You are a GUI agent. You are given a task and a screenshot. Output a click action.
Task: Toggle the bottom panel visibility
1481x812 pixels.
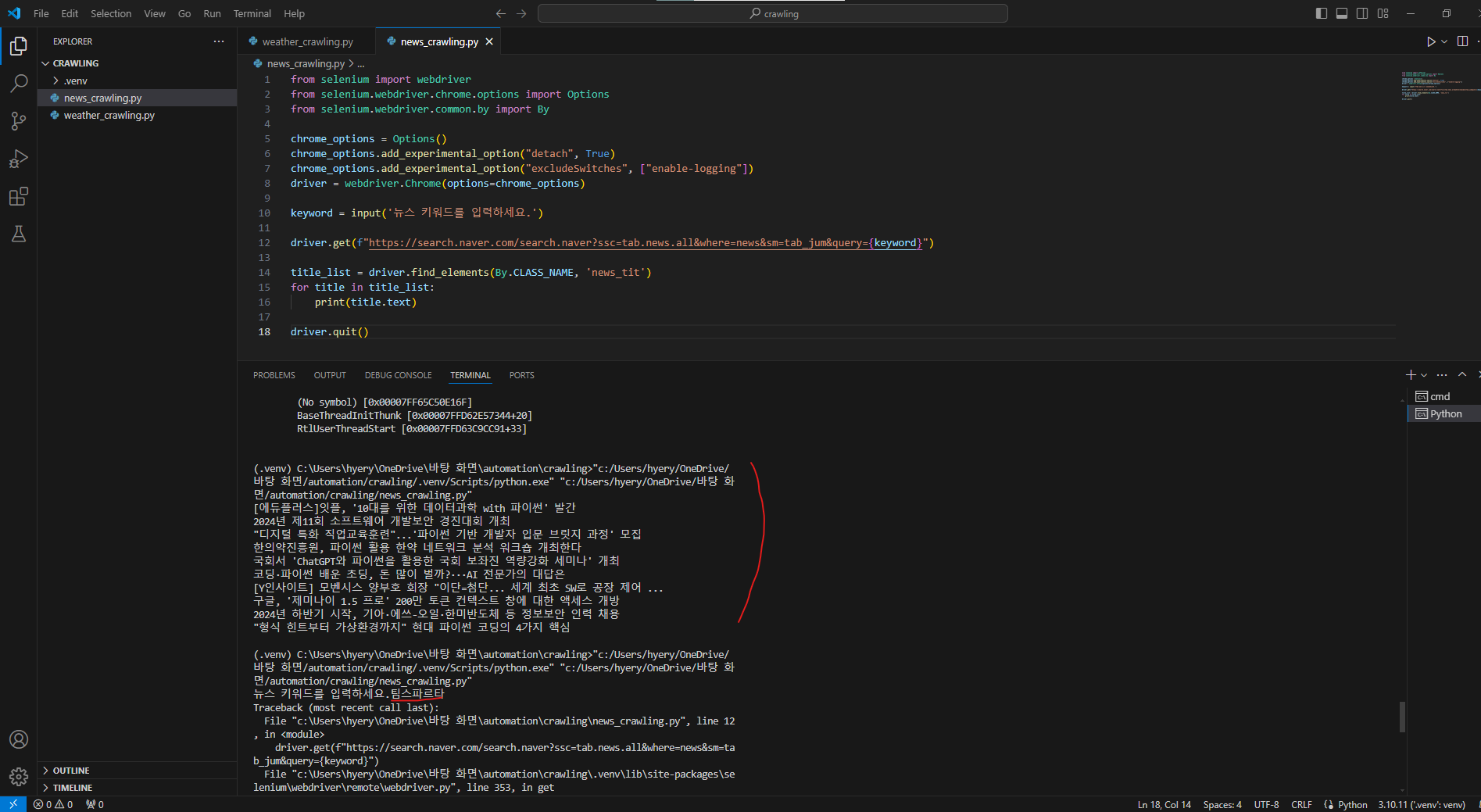(1342, 13)
